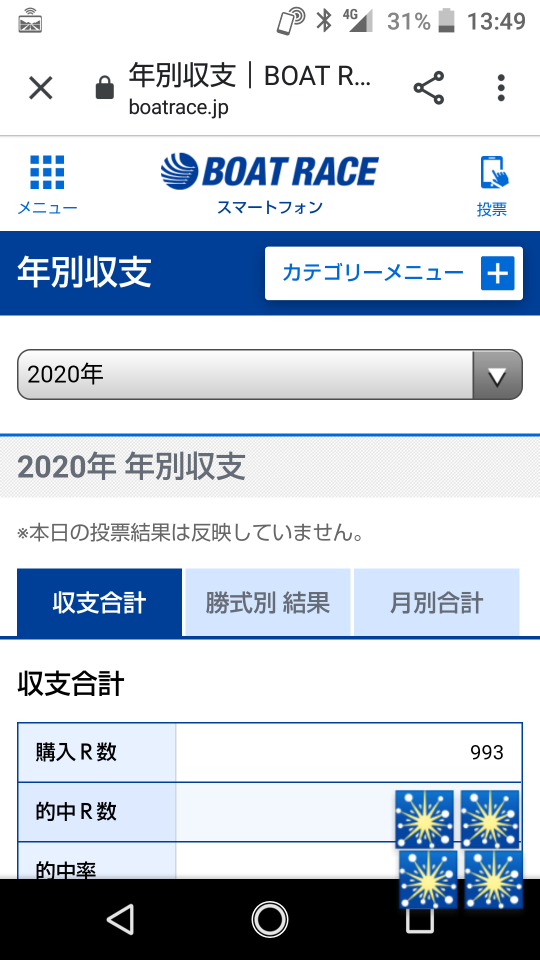Tap the Android home circle button

click(x=270, y=919)
